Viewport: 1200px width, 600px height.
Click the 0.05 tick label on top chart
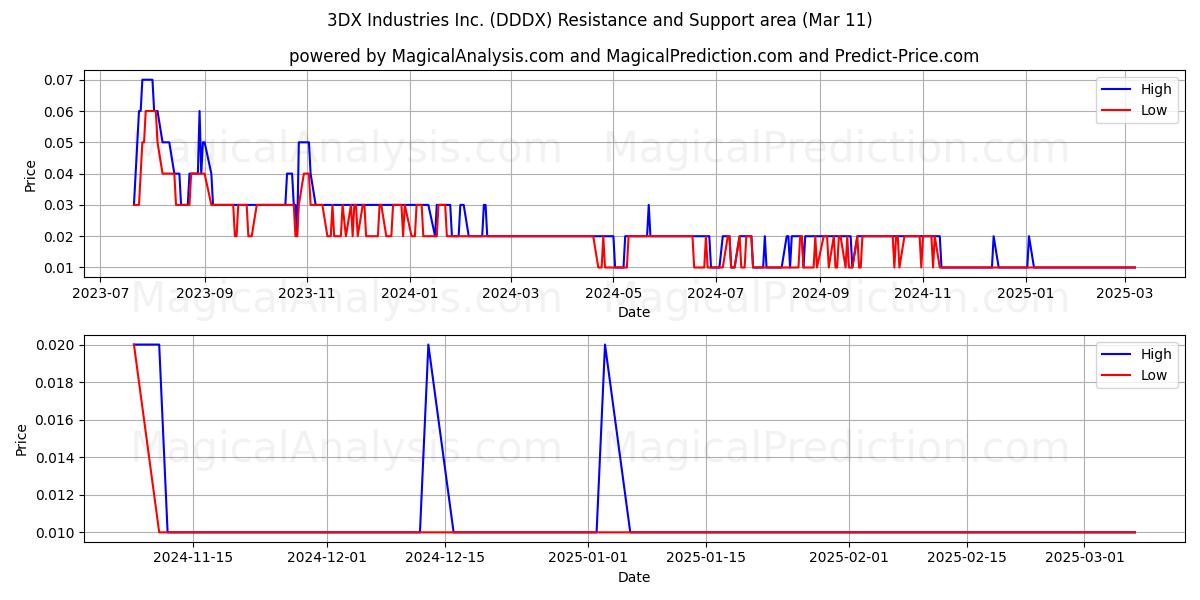(x=61, y=142)
